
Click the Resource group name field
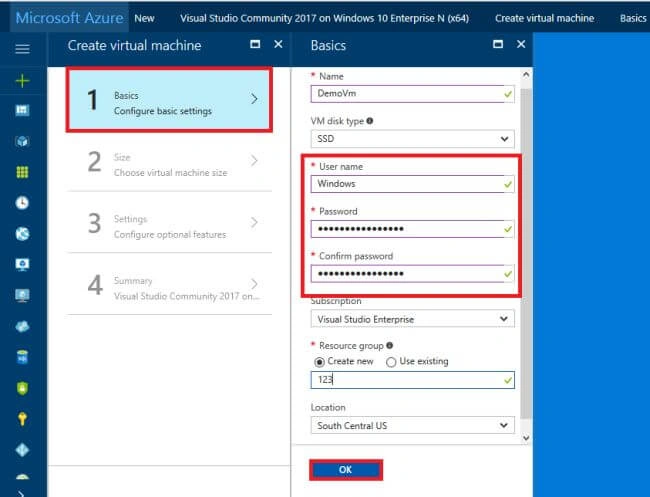point(412,380)
